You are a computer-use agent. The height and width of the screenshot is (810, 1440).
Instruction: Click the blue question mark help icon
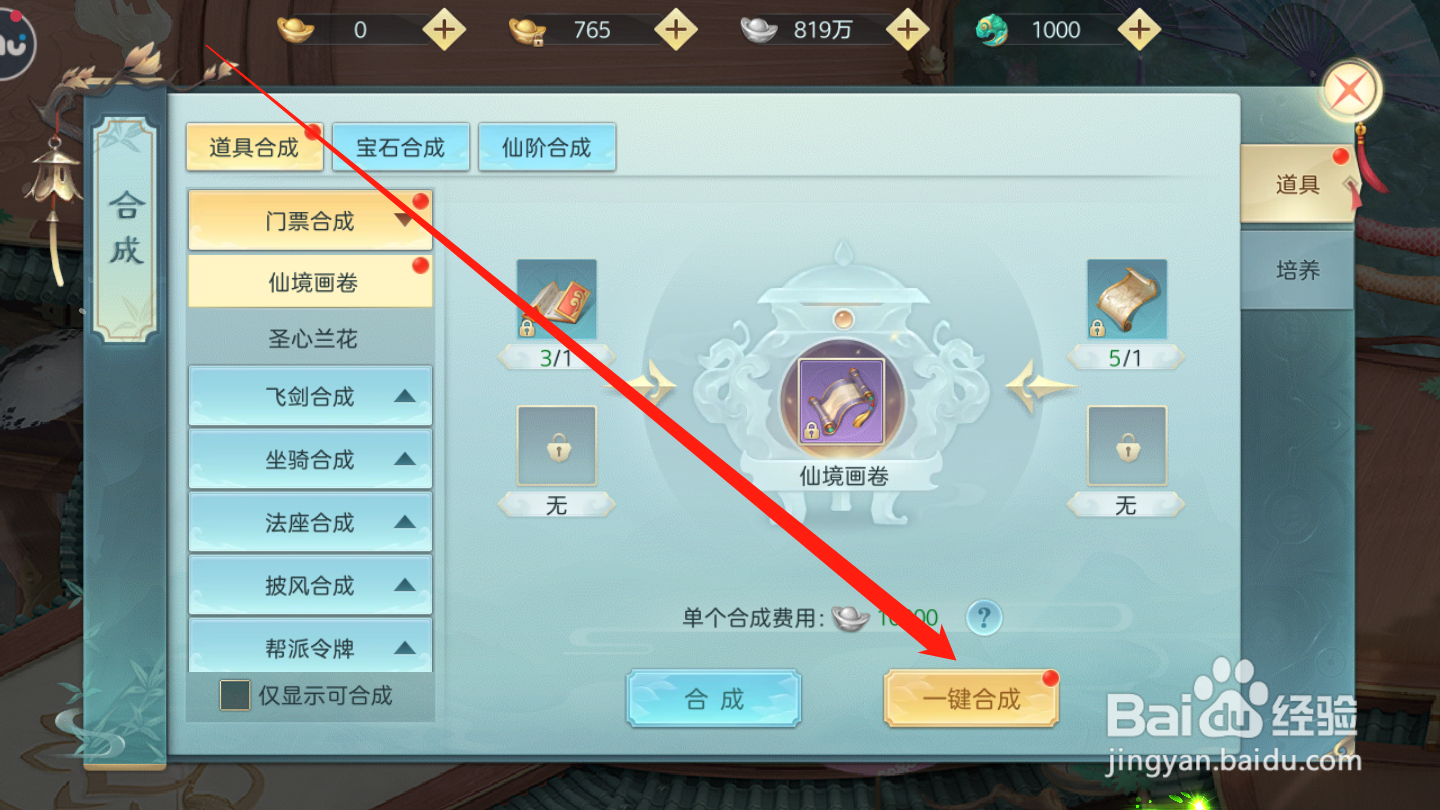(984, 617)
